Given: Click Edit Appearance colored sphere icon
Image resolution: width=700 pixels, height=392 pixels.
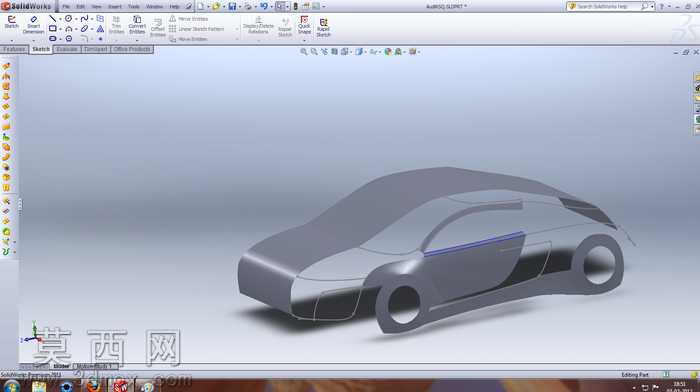Looking at the screenshot, I should pos(388,52).
